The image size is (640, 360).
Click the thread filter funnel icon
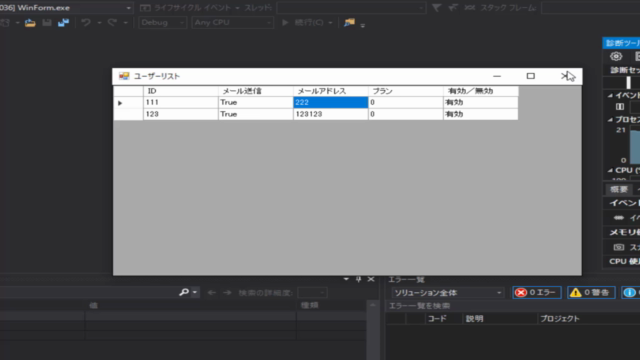click(436, 8)
